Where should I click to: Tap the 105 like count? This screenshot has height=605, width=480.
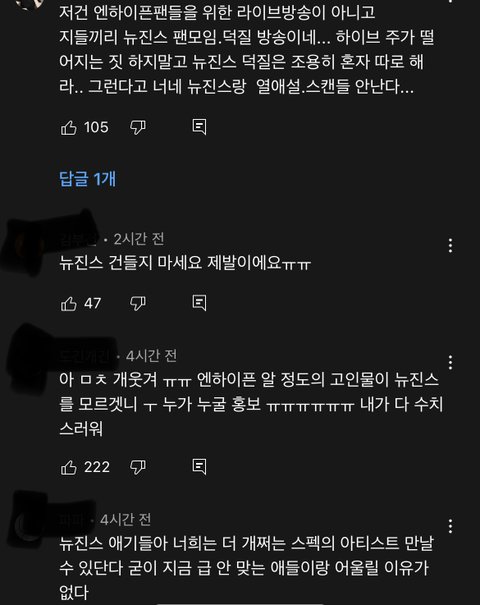(96, 128)
